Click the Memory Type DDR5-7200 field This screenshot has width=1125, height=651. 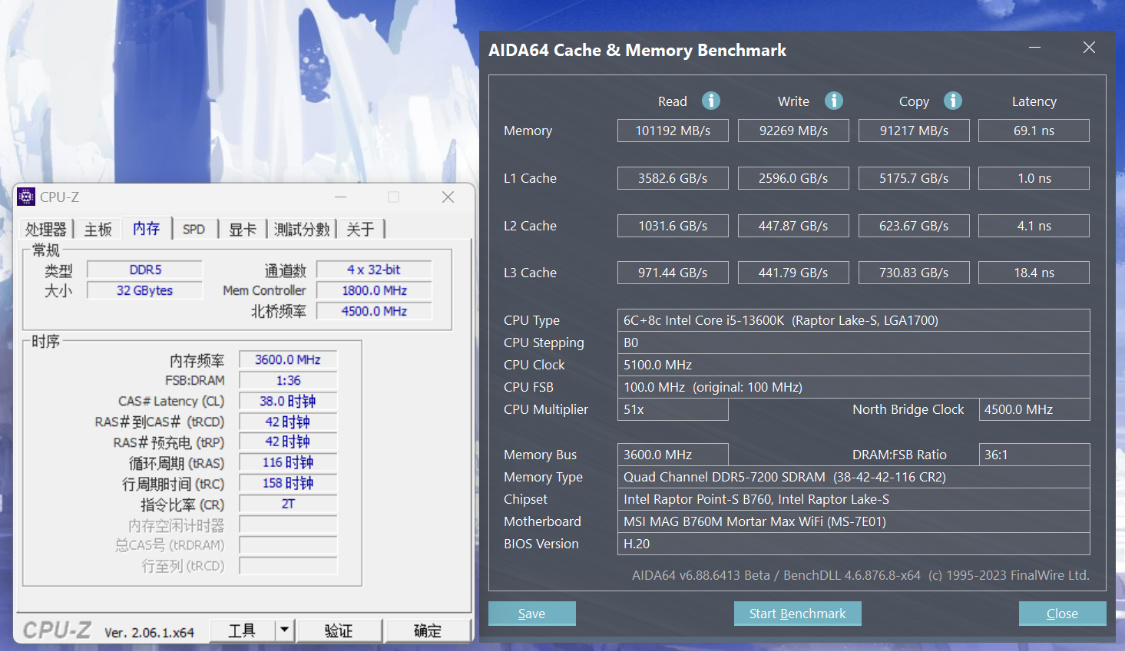point(853,477)
